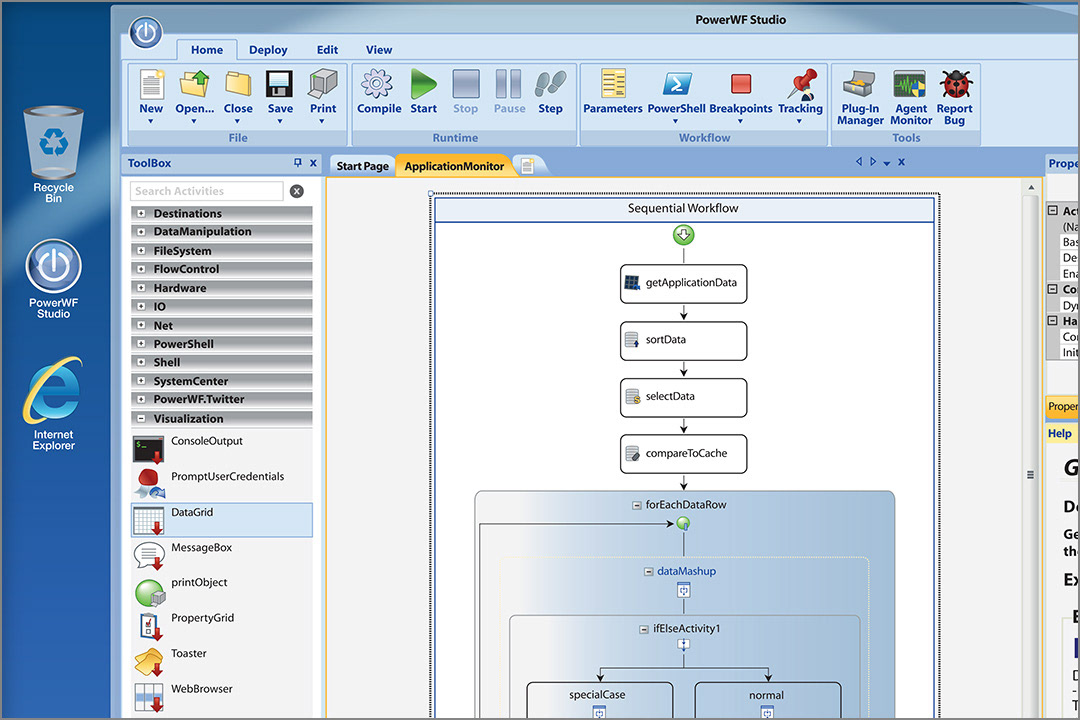Viewport: 1080px width, 720px height.
Task: Open the Internet Explorer desktop icon
Action: [x=53, y=404]
